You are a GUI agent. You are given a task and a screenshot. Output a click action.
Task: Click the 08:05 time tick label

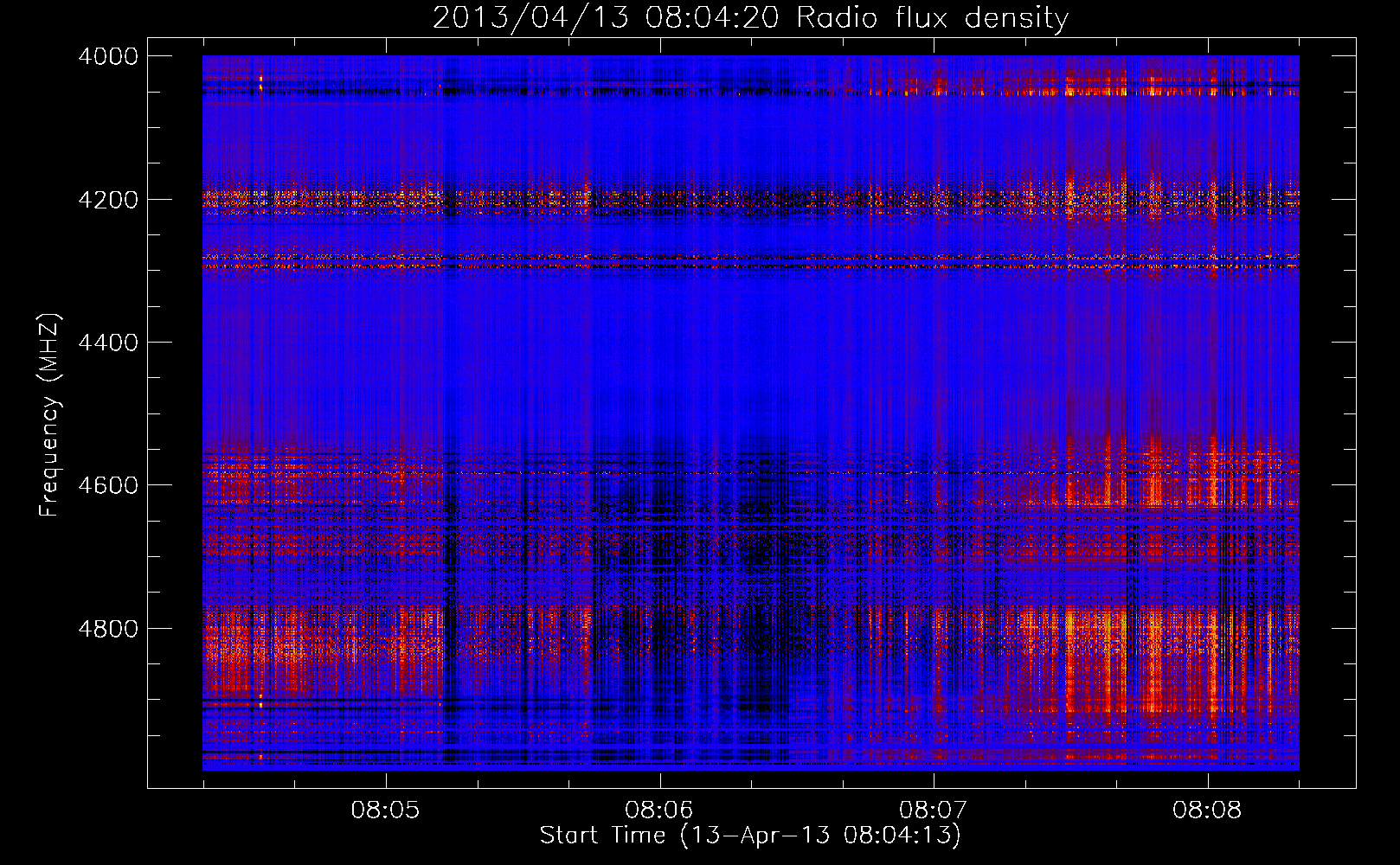[385, 811]
